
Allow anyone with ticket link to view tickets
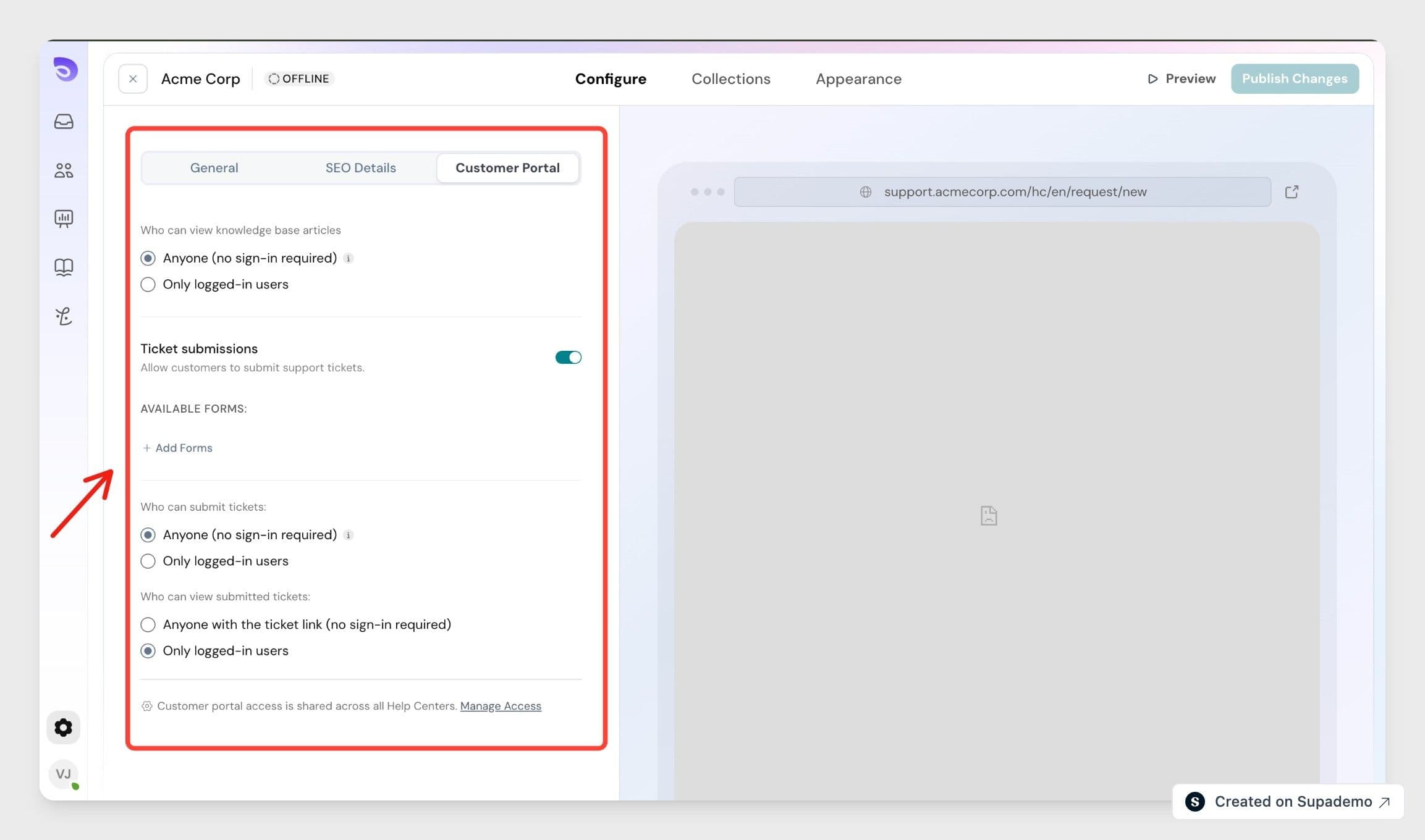click(148, 625)
